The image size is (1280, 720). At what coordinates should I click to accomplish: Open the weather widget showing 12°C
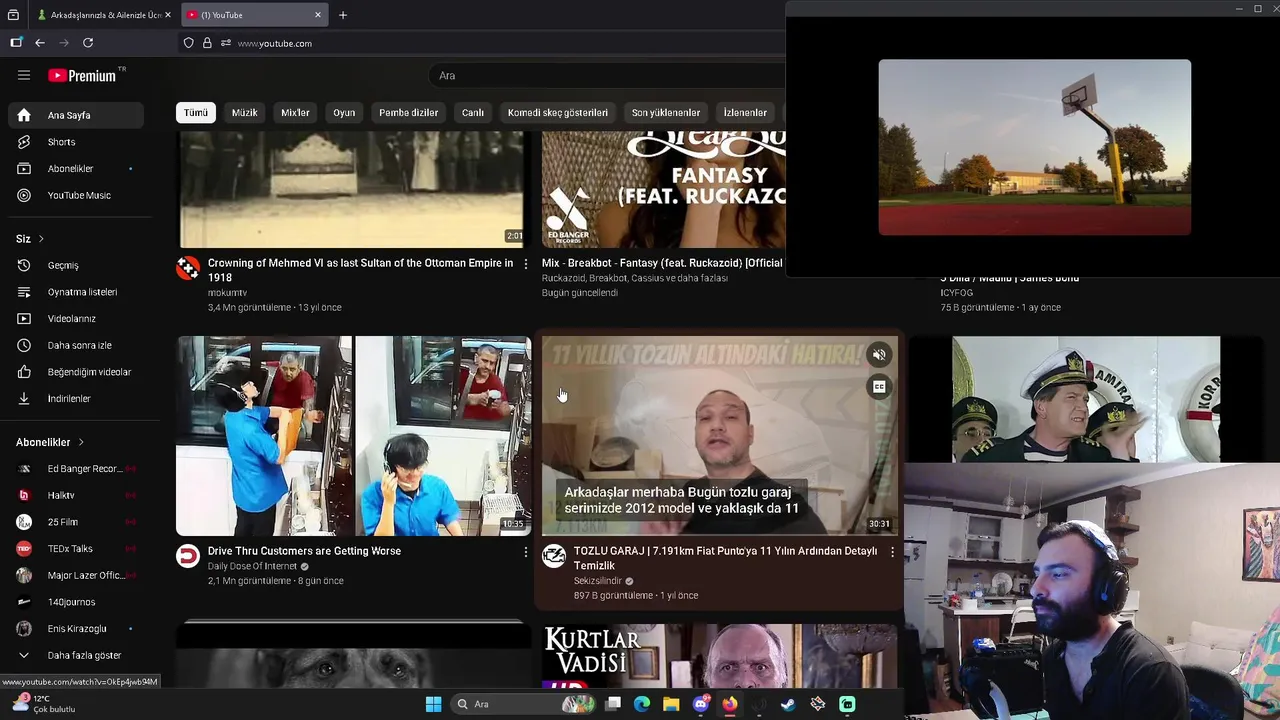click(x=42, y=704)
